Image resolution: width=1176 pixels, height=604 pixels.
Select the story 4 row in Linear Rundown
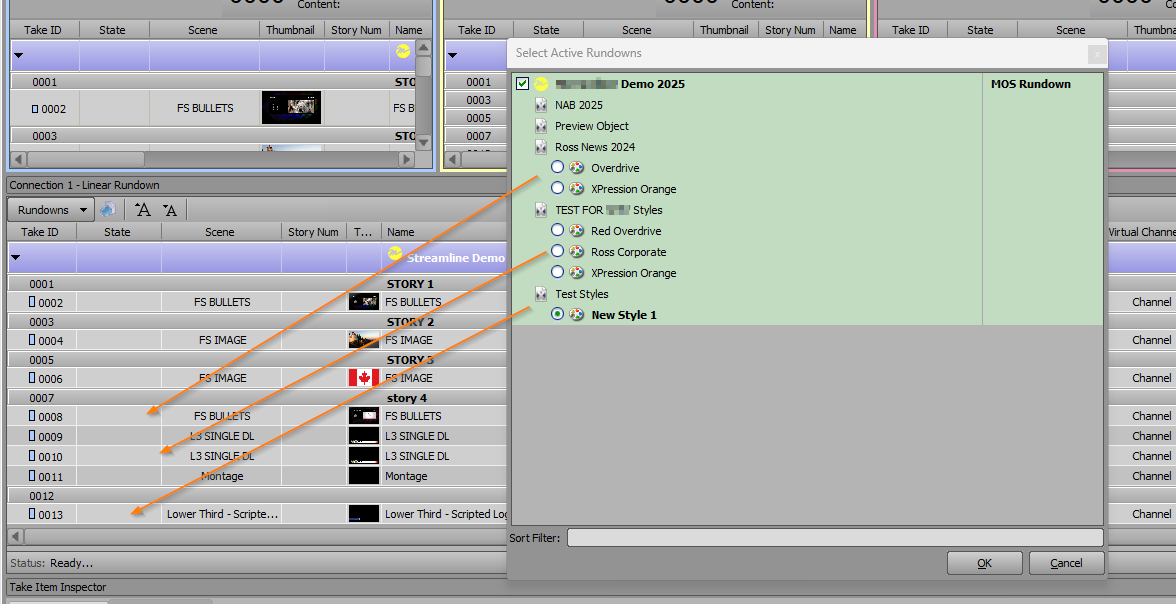(x=257, y=398)
